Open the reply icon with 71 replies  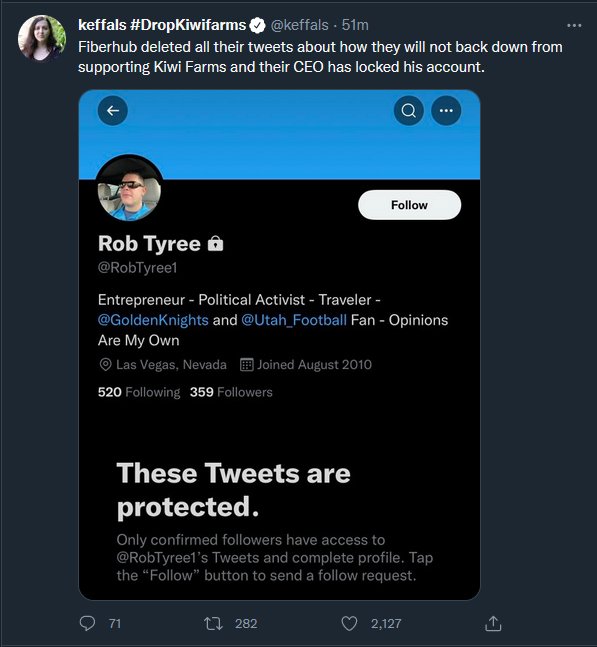[x=87, y=623]
